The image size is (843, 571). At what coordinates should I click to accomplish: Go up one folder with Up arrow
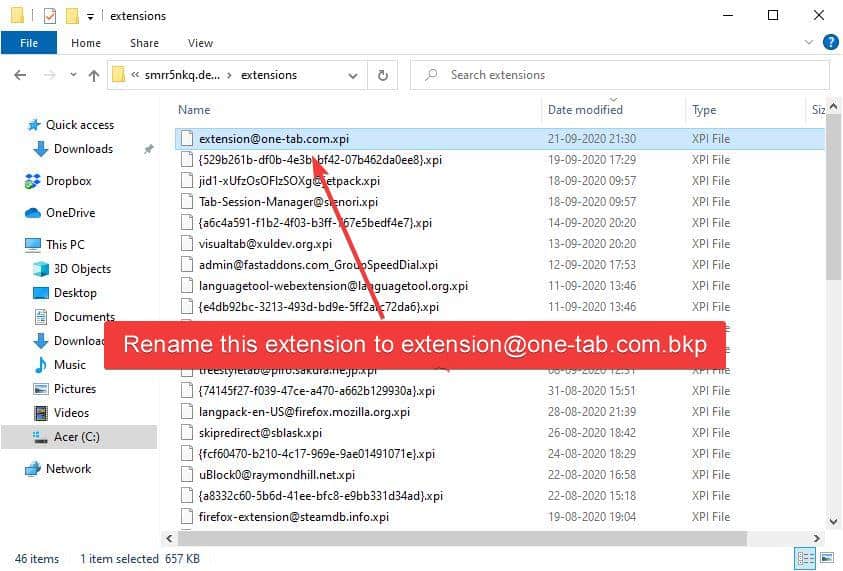pos(94,75)
